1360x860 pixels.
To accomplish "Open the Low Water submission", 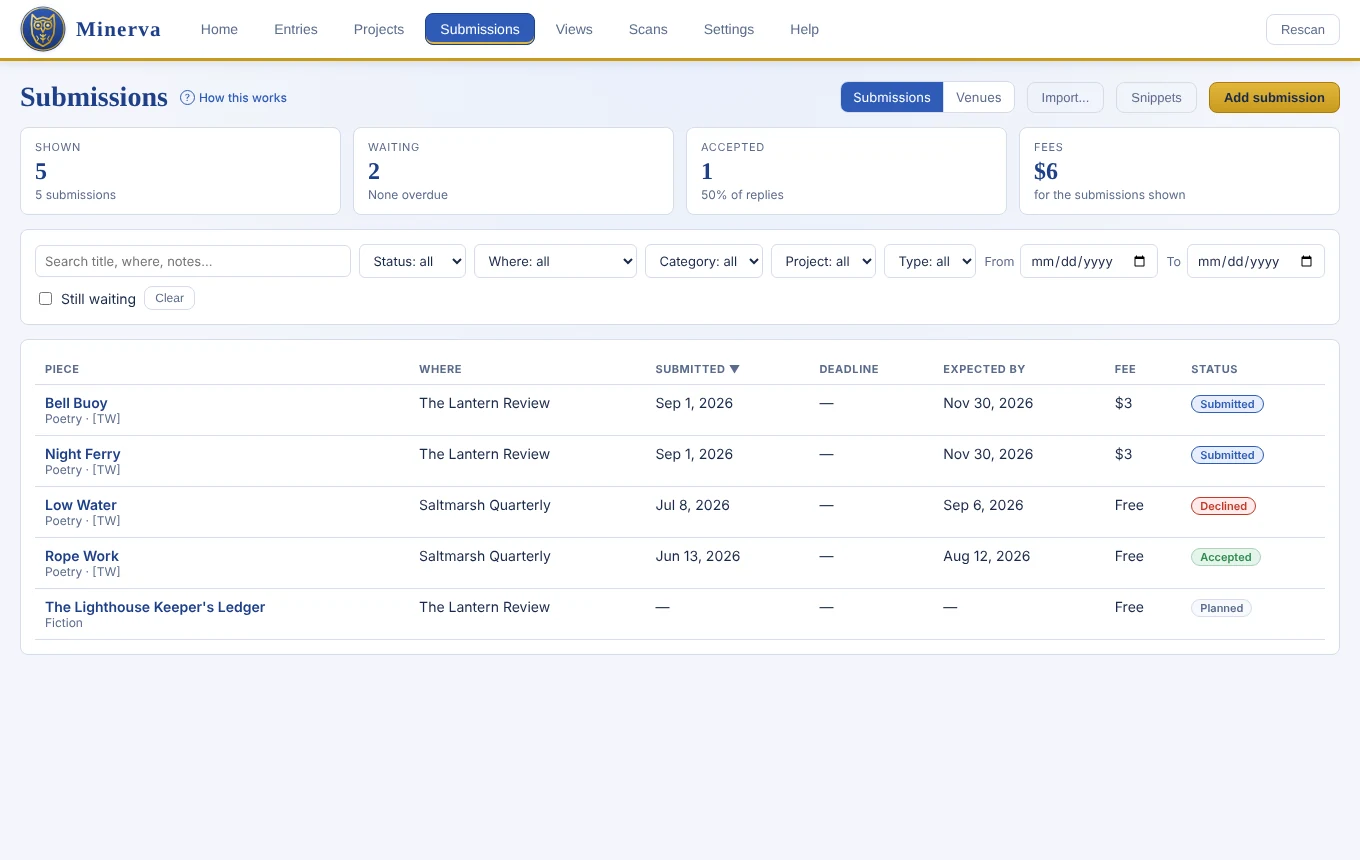I will (81, 505).
